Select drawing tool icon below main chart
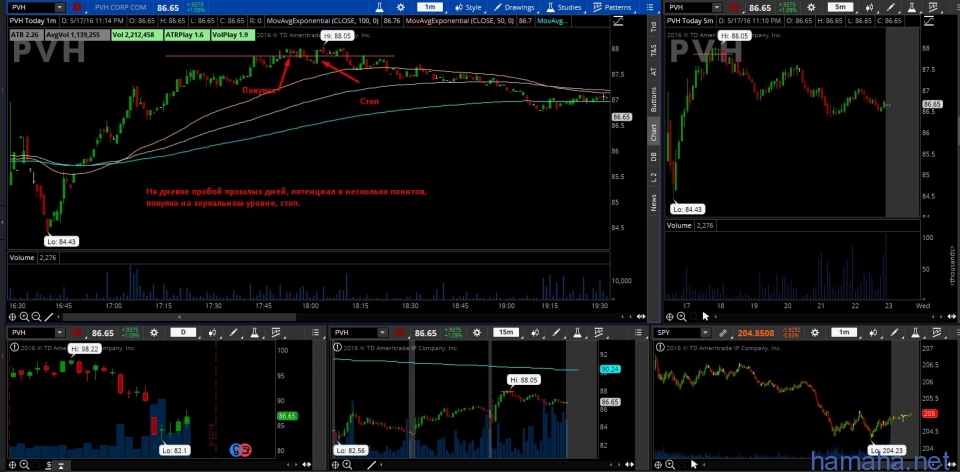This screenshot has height=472, width=960. [x=49, y=317]
